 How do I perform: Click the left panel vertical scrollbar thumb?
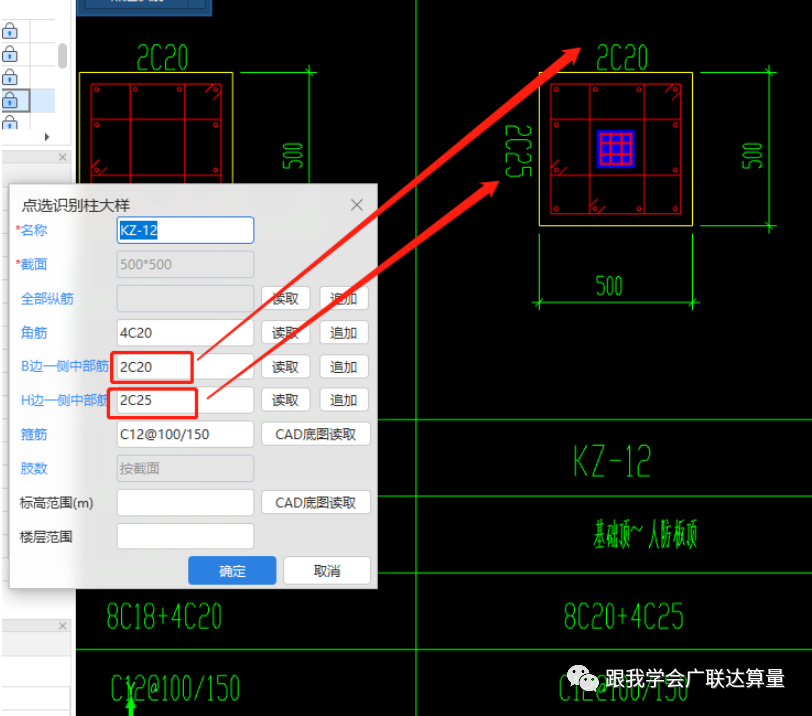[x=63, y=56]
